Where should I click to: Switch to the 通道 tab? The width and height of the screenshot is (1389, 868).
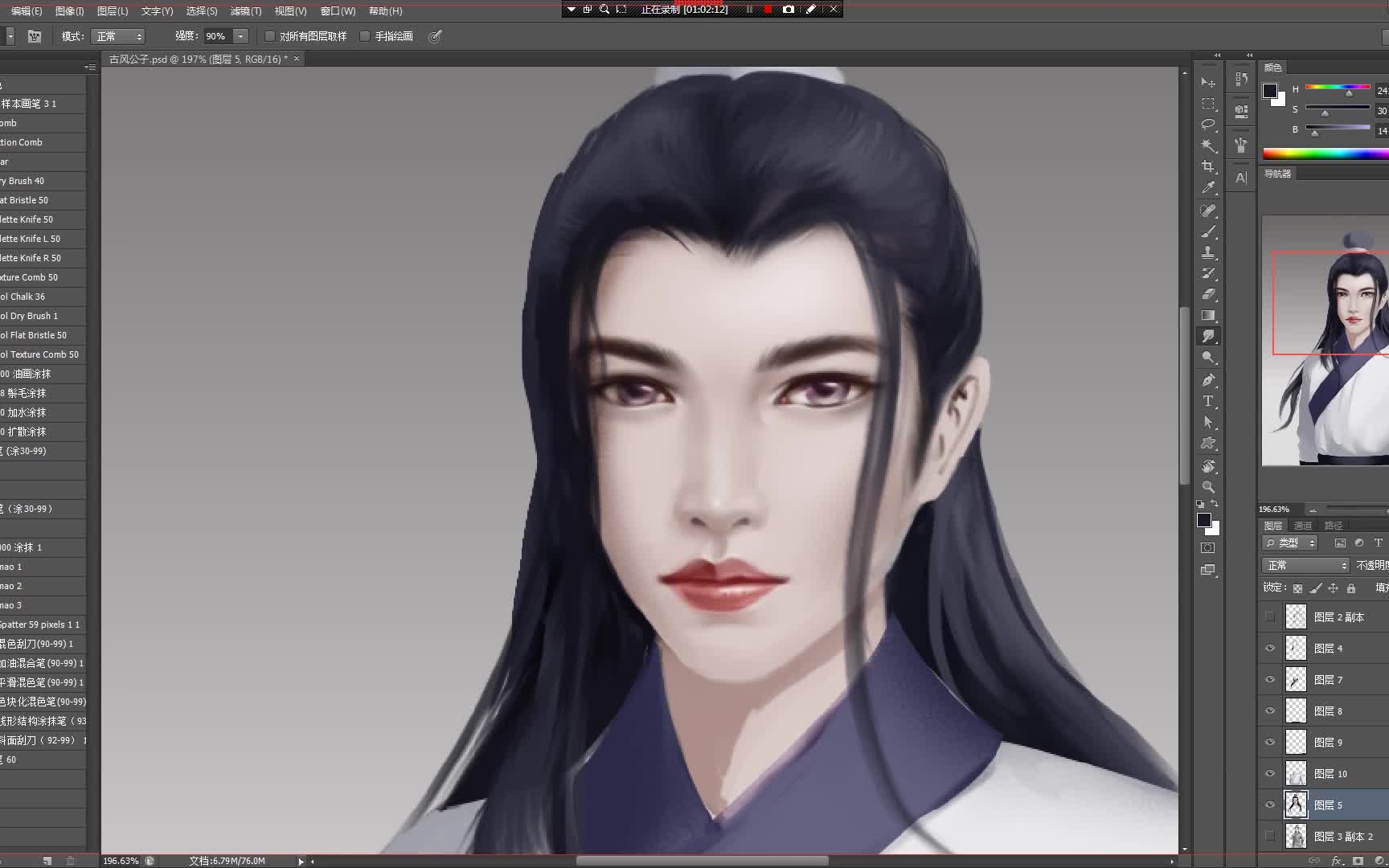(x=1304, y=525)
